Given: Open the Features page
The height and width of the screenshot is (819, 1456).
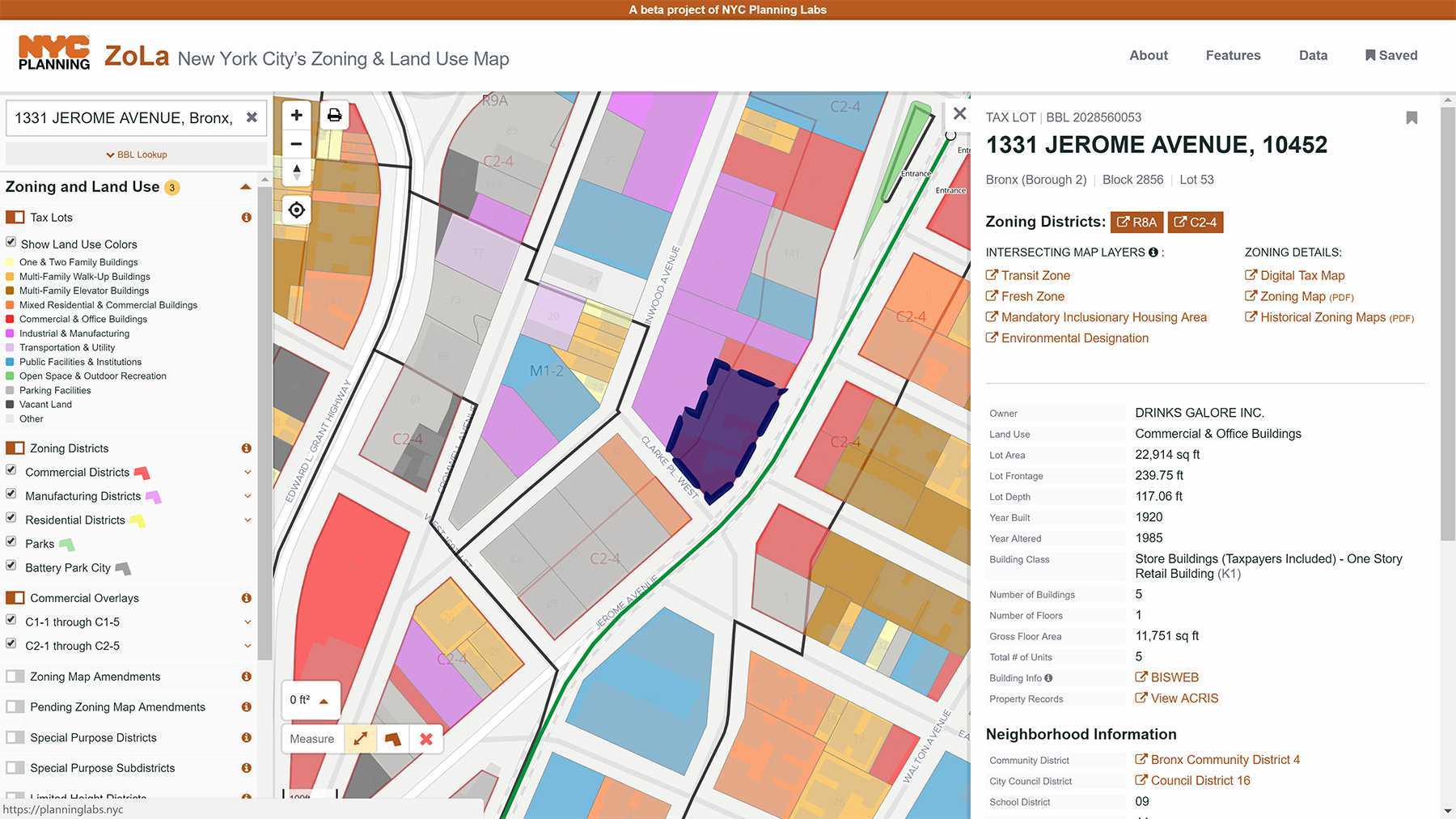Looking at the screenshot, I should coord(1233,55).
